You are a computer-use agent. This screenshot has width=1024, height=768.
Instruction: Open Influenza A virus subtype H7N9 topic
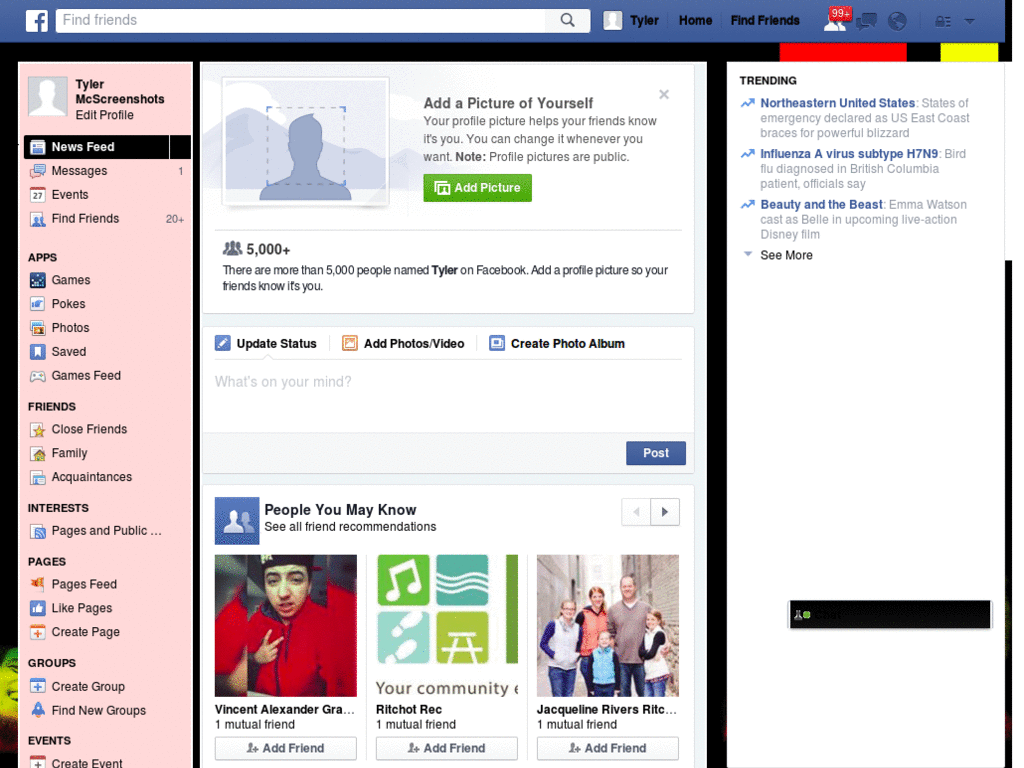849,154
